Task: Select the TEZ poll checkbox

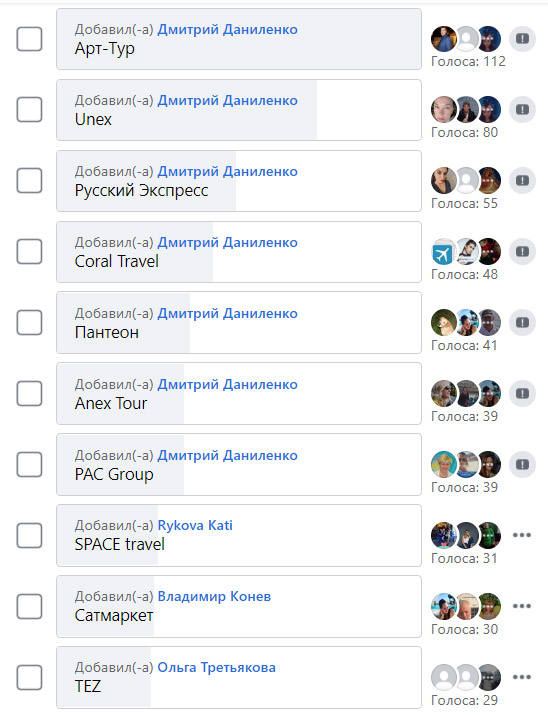Action: click(x=30, y=678)
